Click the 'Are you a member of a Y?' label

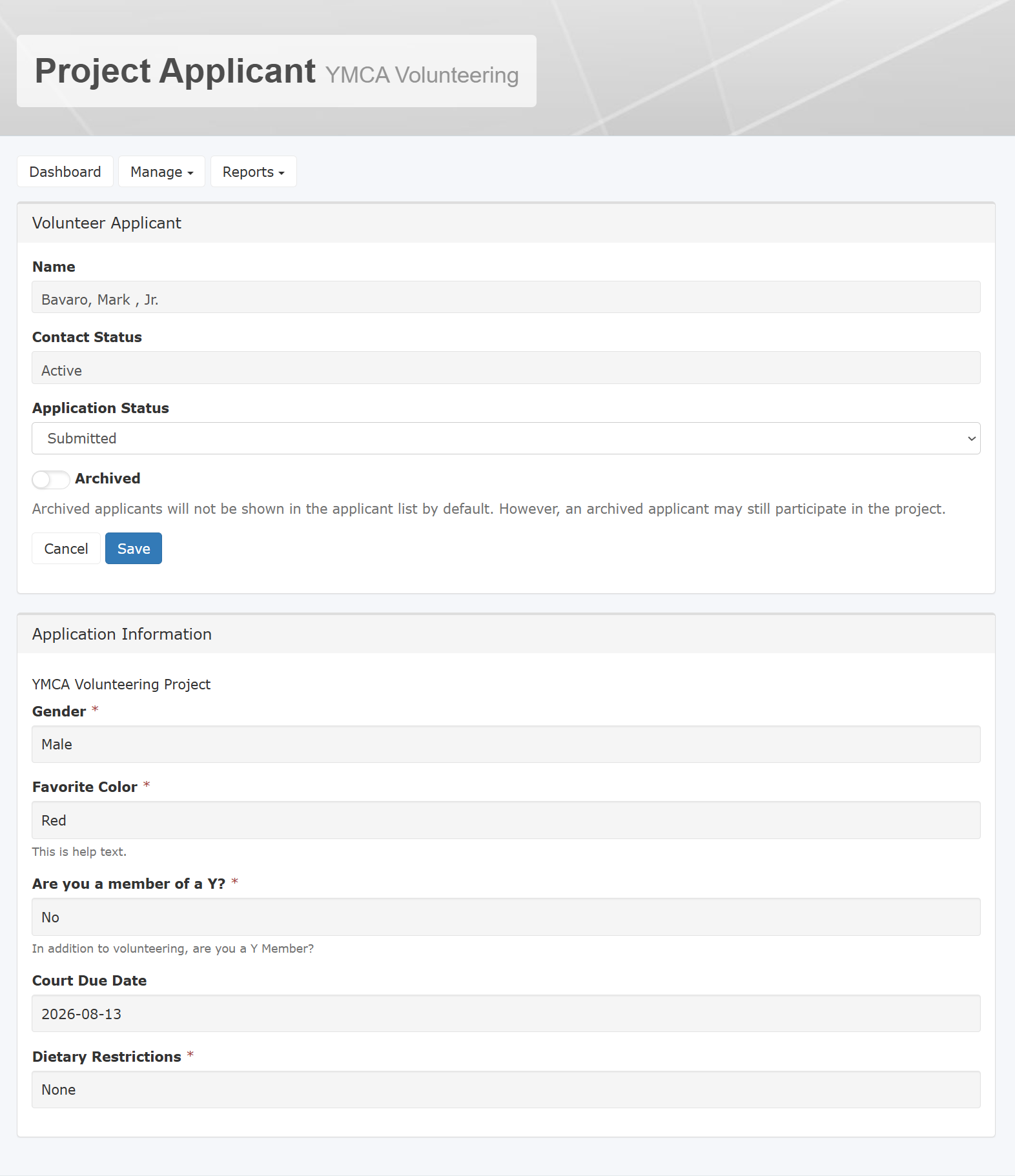(128, 884)
